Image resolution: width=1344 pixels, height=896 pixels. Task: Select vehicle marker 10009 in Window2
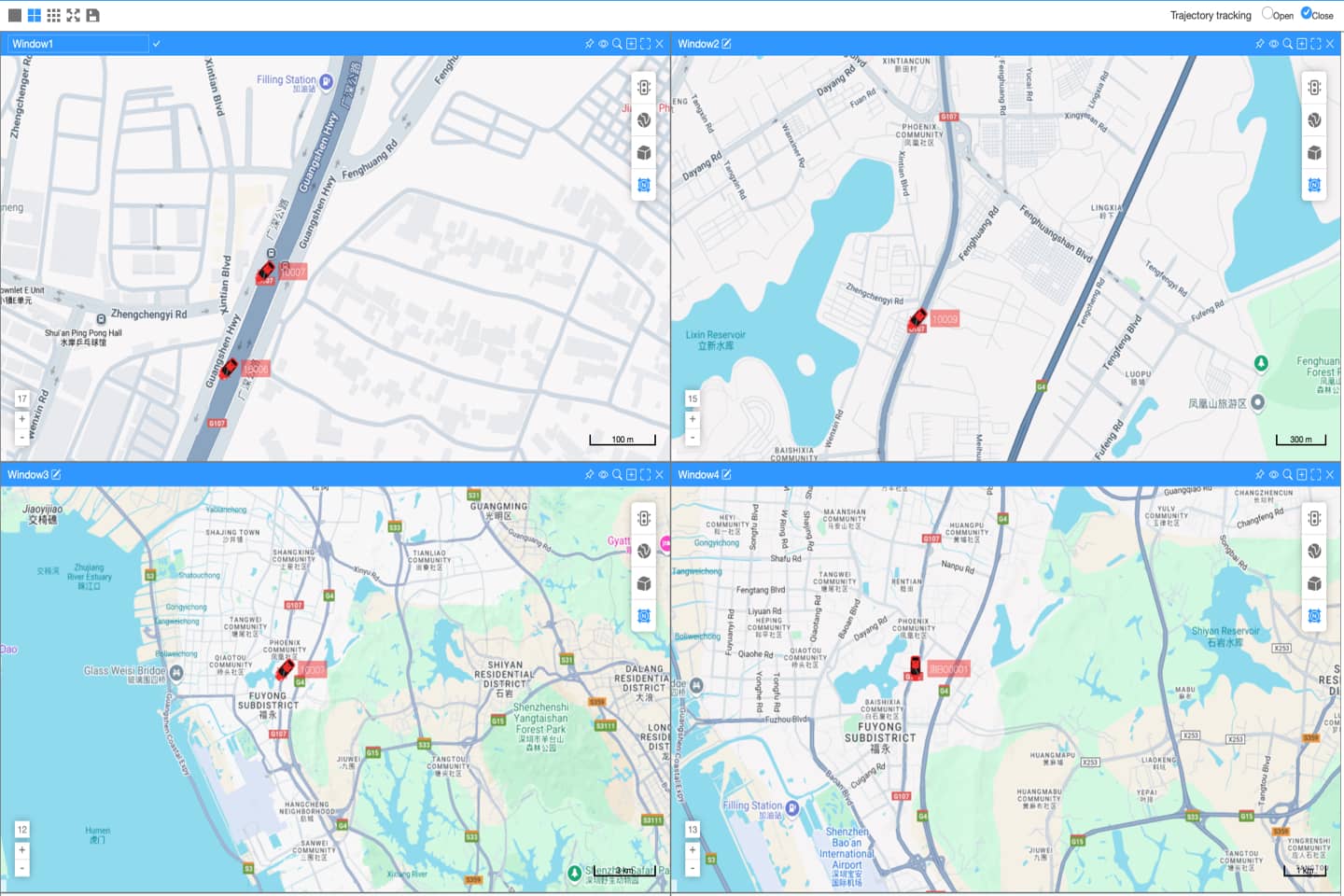click(x=918, y=320)
